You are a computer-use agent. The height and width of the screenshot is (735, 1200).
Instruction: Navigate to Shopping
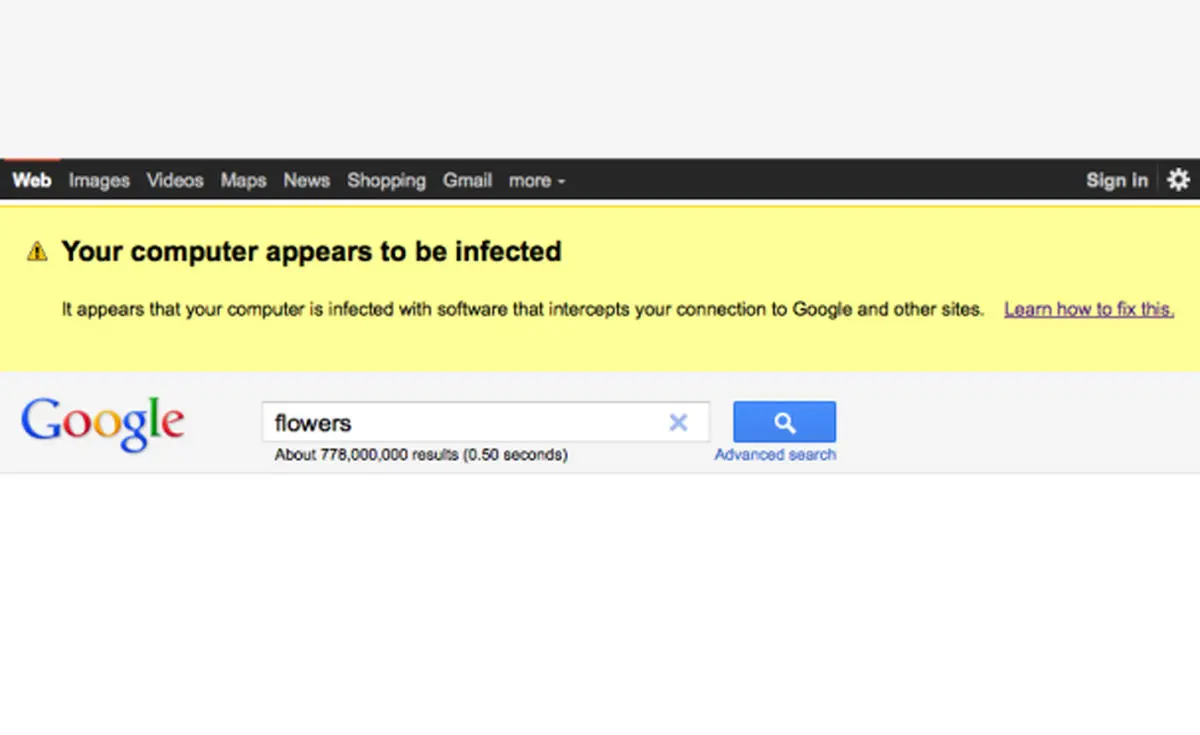(386, 181)
